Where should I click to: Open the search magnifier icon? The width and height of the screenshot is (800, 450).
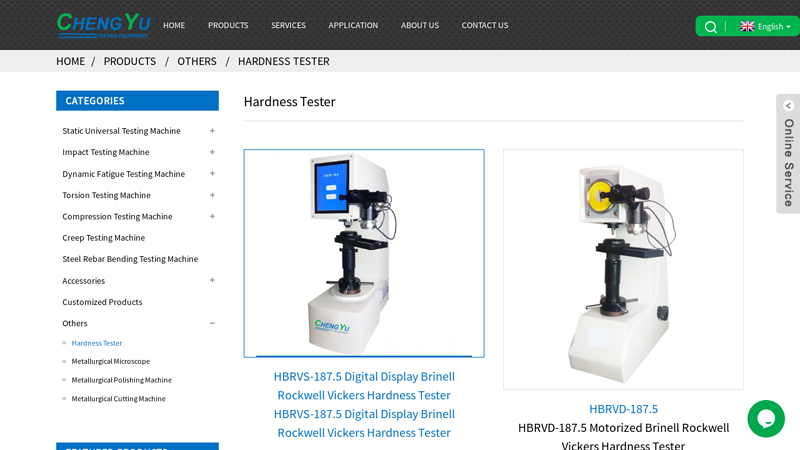(710, 27)
